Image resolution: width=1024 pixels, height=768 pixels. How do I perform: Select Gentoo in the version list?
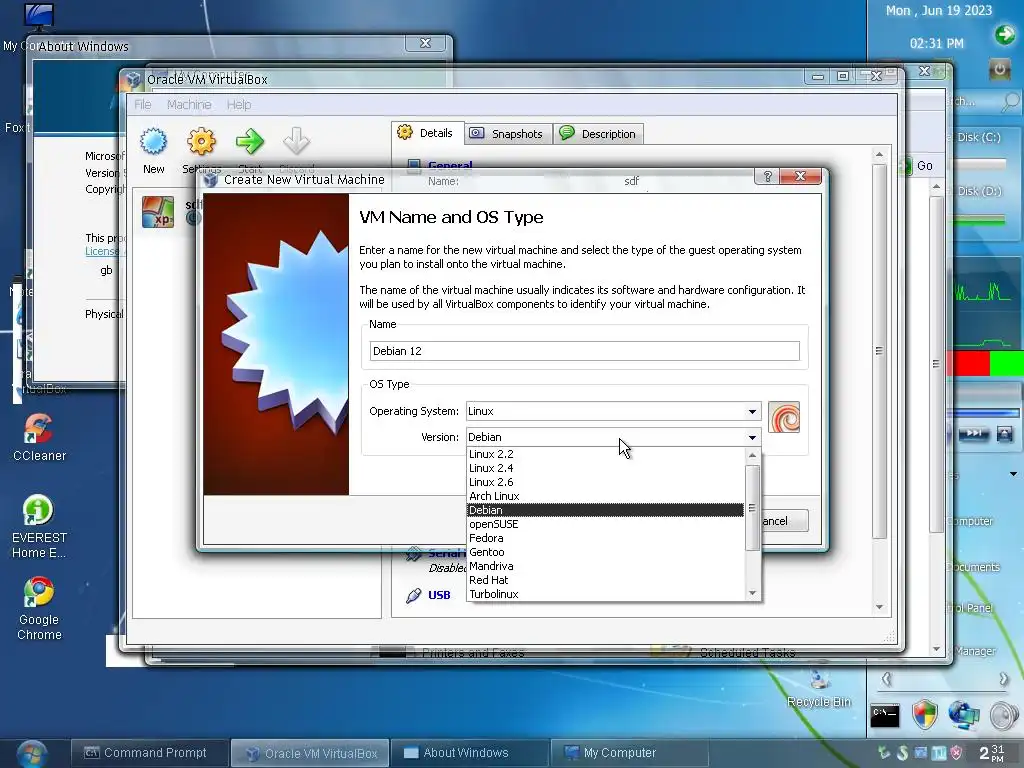pyautogui.click(x=605, y=552)
